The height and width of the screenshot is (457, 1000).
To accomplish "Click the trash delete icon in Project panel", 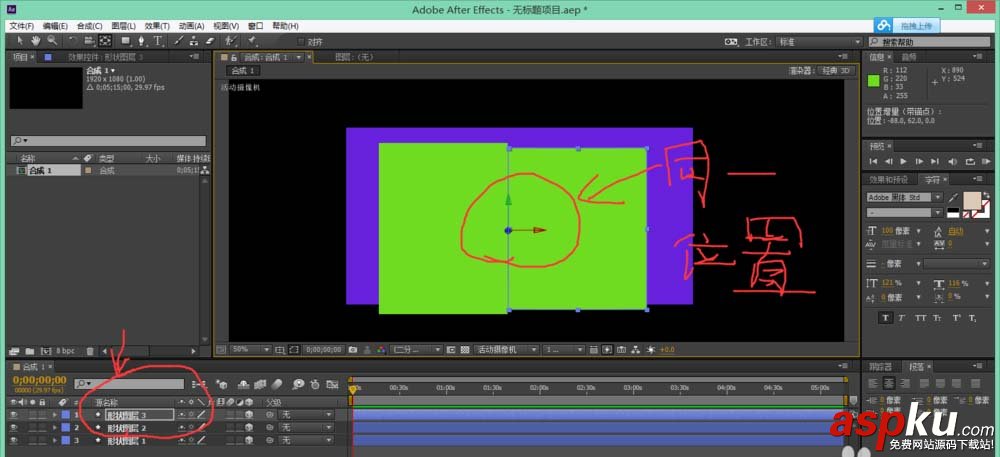I will [90, 351].
